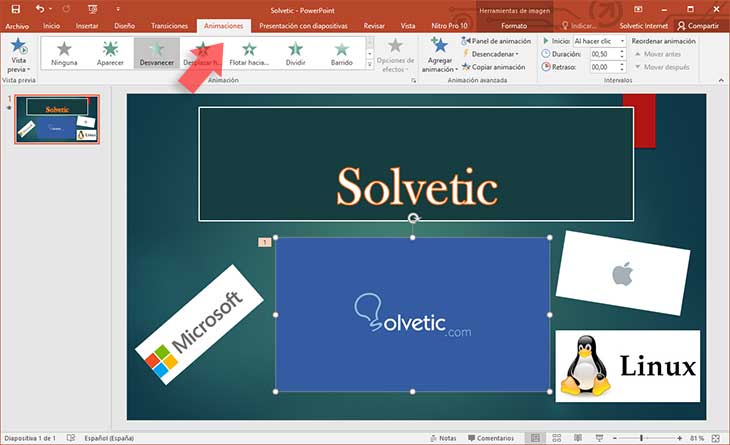Click the Solvetic Internet account name
This screenshot has width=730, height=445.
(643, 26)
